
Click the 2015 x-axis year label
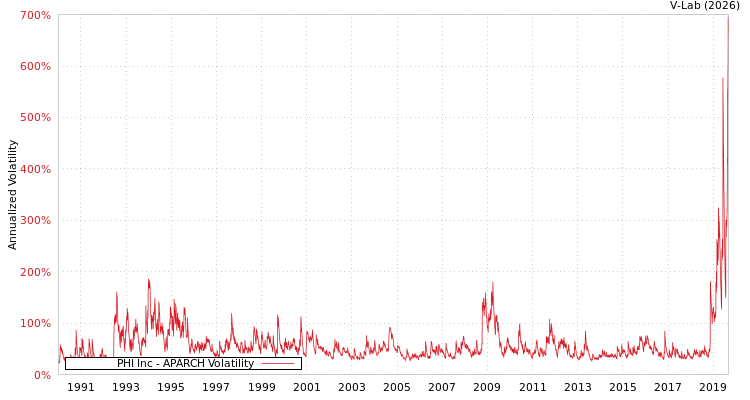click(x=623, y=387)
